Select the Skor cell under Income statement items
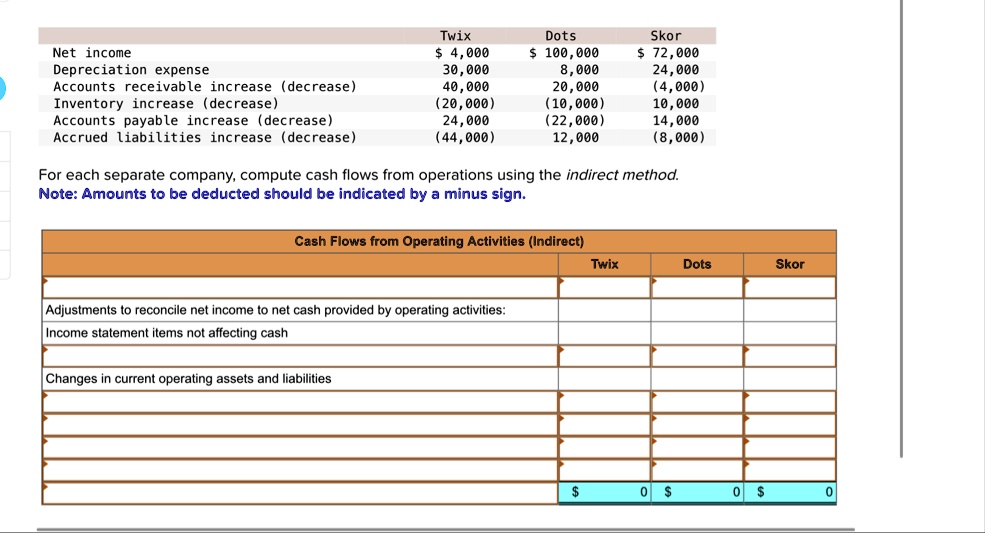The image size is (985, 533). click(790, 356)
